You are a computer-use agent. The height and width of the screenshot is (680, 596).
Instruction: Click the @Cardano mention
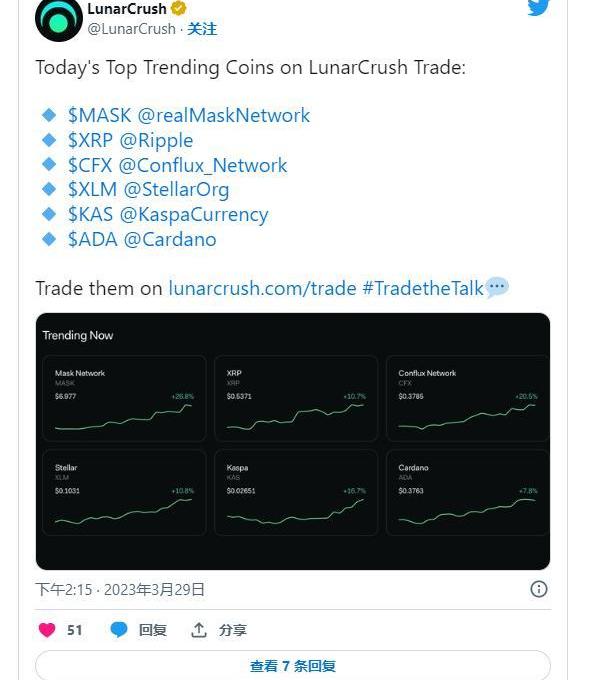pos(170,239)
